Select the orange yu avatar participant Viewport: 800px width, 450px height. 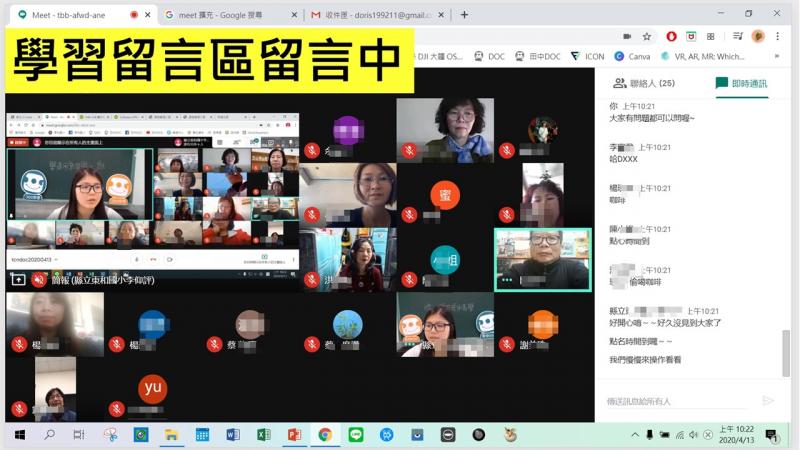tap(153, 388)
